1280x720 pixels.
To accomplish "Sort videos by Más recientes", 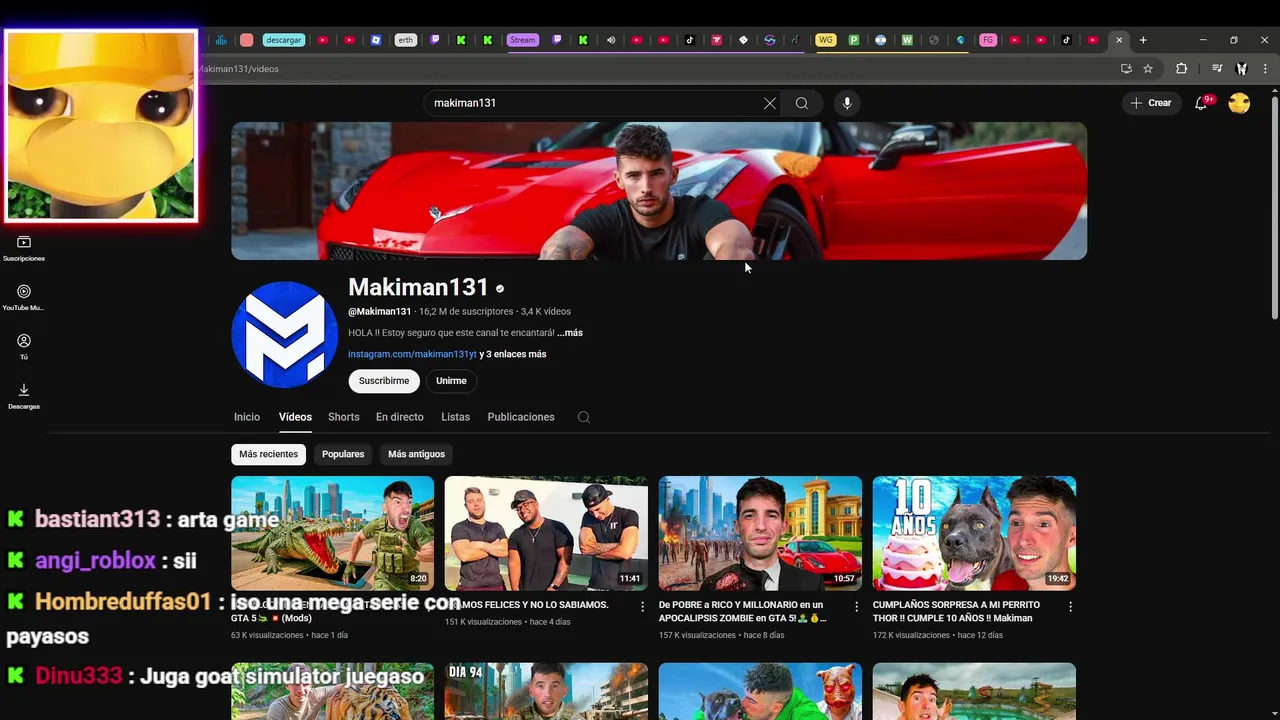I will (269, 454).
